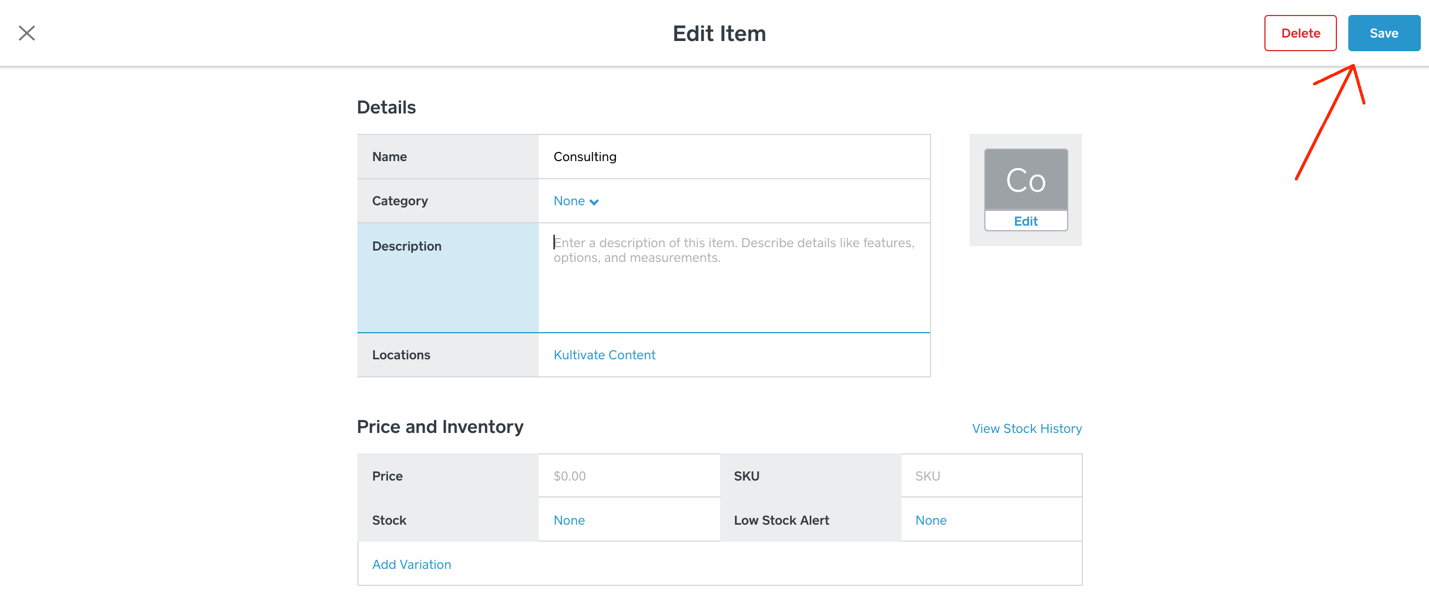This screenshot has height=611, width=1429.
Task: Delete this item using the red button
Action: [1300, 33]
